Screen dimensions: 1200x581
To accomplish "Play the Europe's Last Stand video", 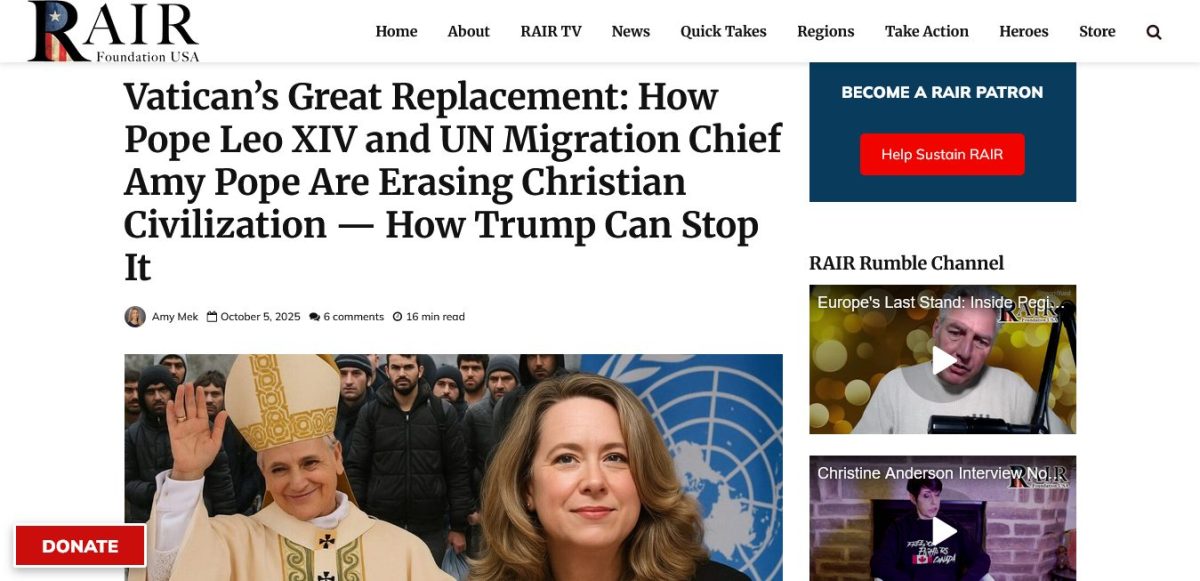I will pos(944,360).
